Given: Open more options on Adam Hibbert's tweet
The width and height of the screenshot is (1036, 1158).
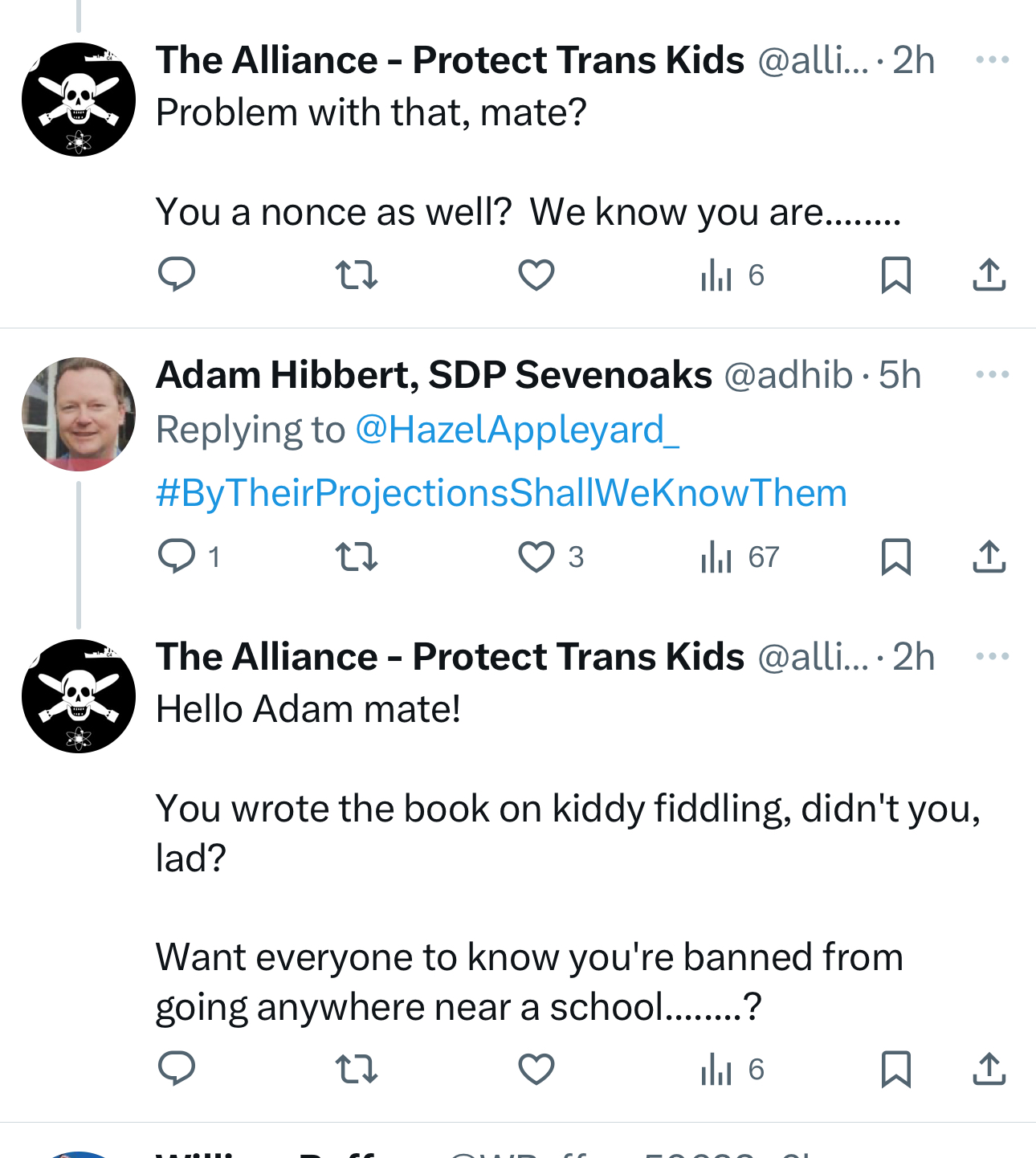Looking at the screenshot, I should click(992, 375).
